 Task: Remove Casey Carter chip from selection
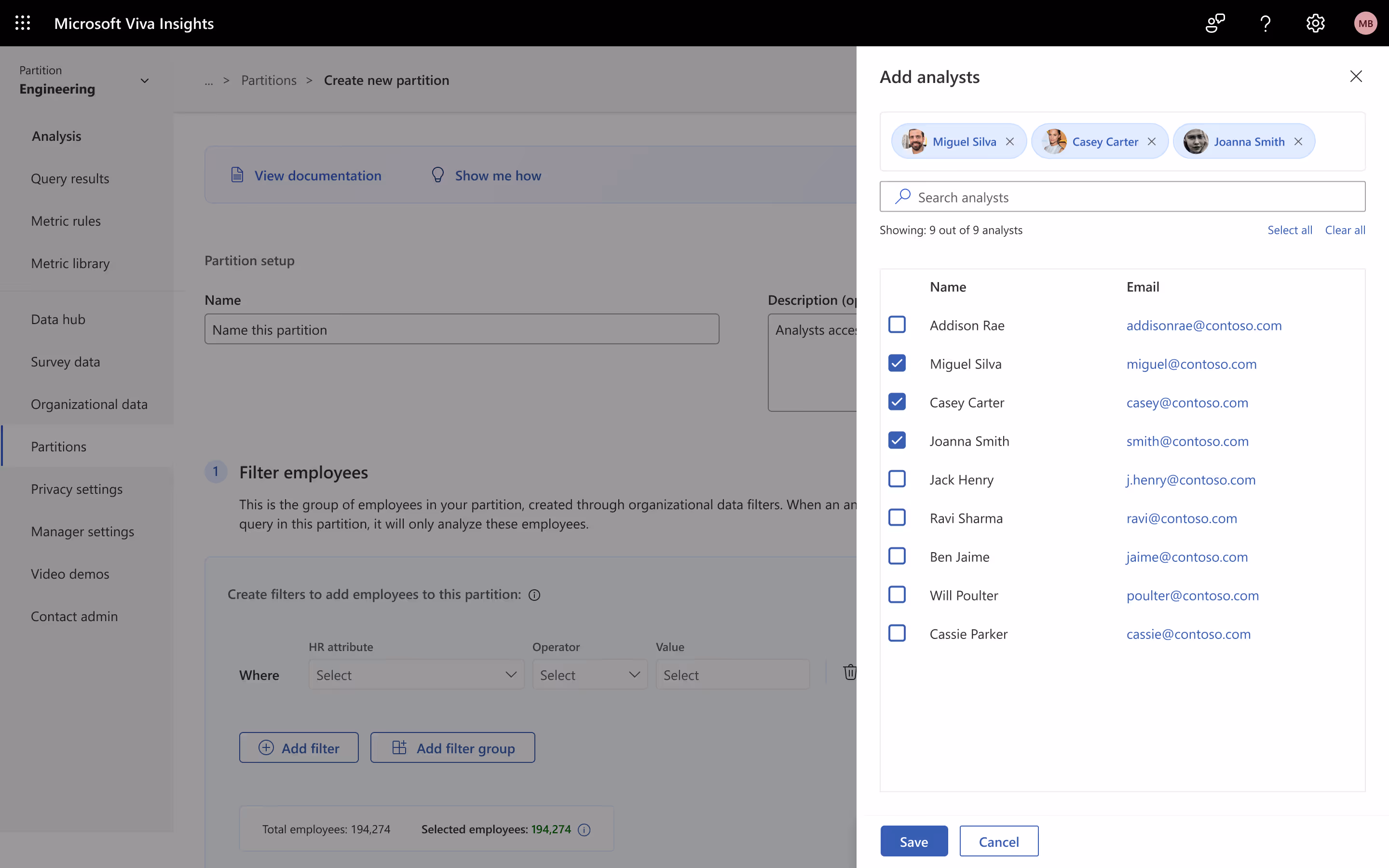[x=1151, y=141]
